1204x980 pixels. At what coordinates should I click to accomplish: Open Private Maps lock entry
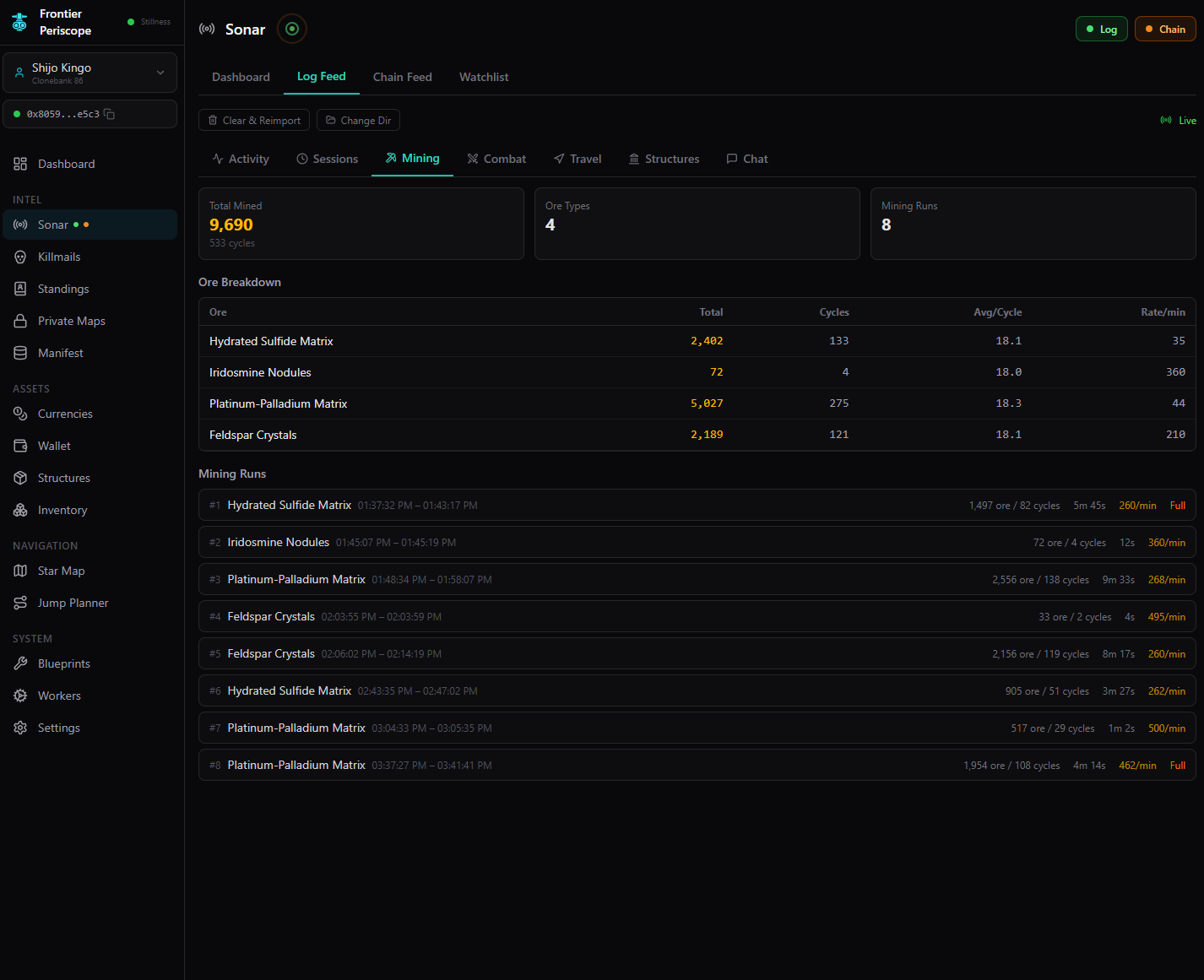pos(90,321)
